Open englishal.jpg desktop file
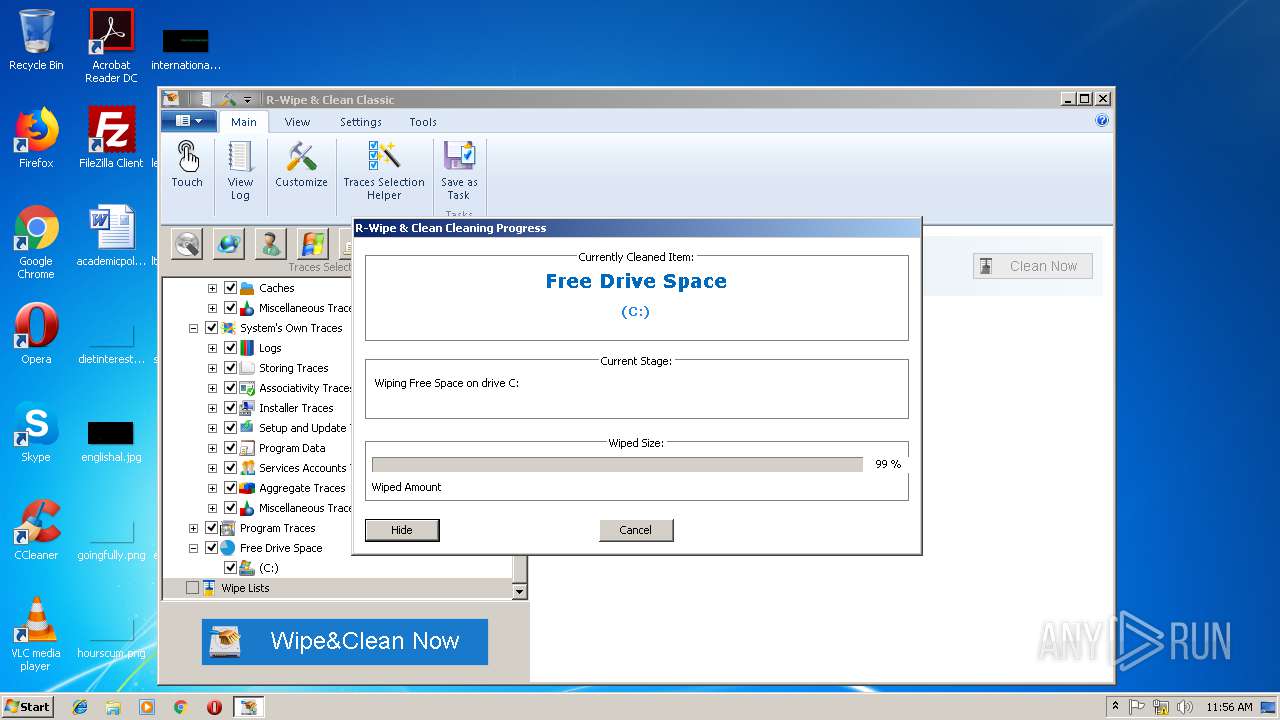 tap(111, 440)
